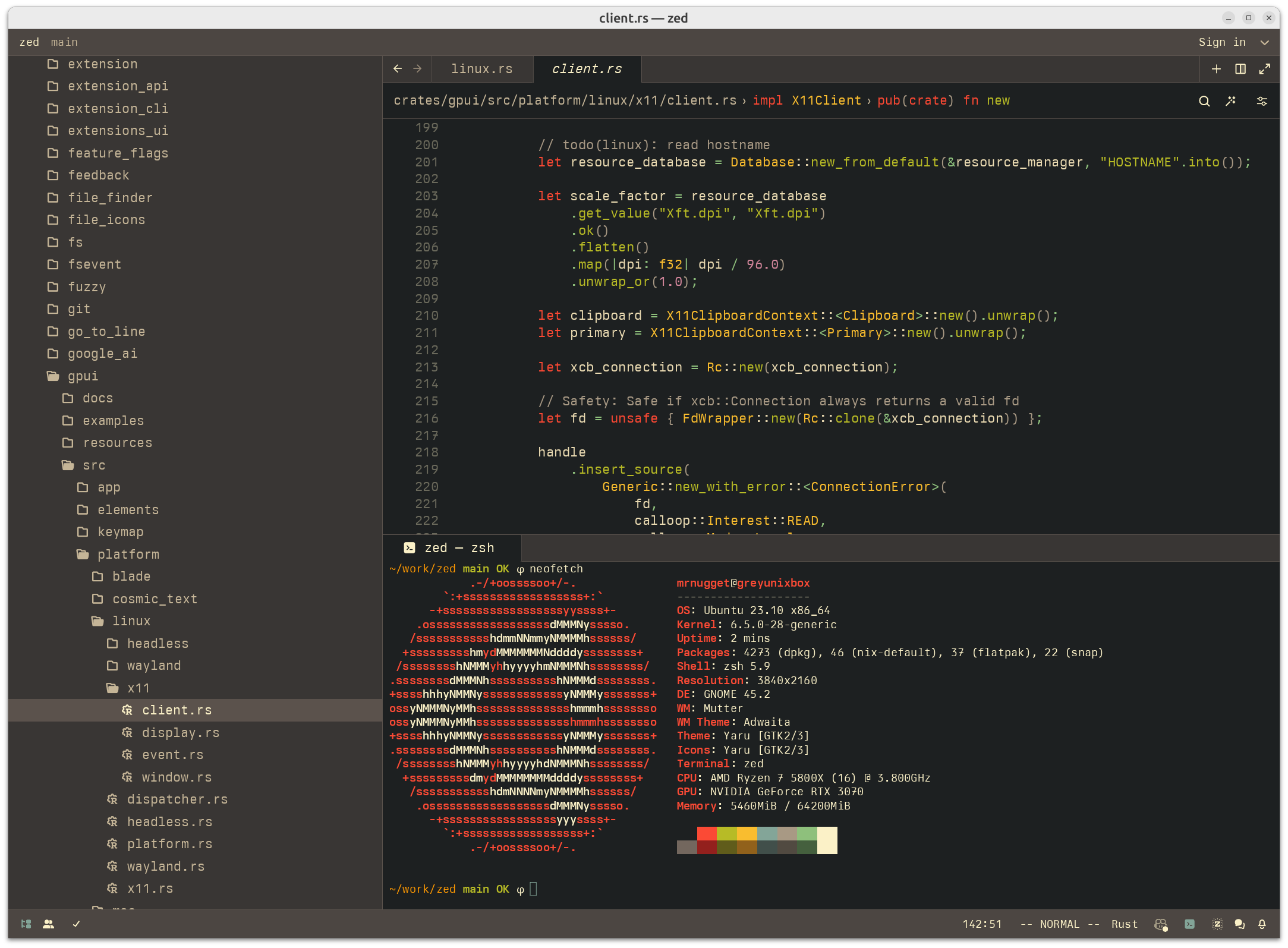
Task: Click the buffer search magnifier icon
Action: (x=1204, y=101)
